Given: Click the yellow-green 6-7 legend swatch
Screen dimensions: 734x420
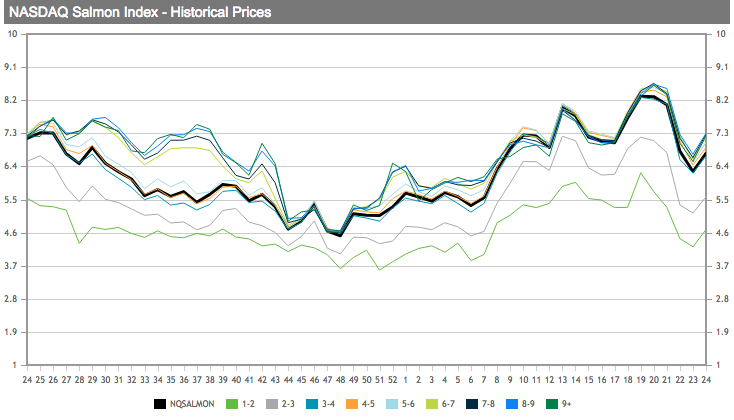Looking at the screenshot, I should point(432,404).
